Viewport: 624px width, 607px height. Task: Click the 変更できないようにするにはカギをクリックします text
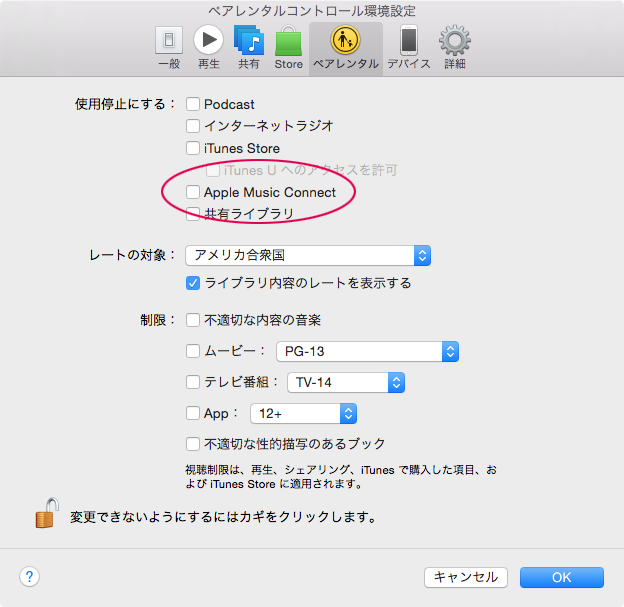pos(223,517)
